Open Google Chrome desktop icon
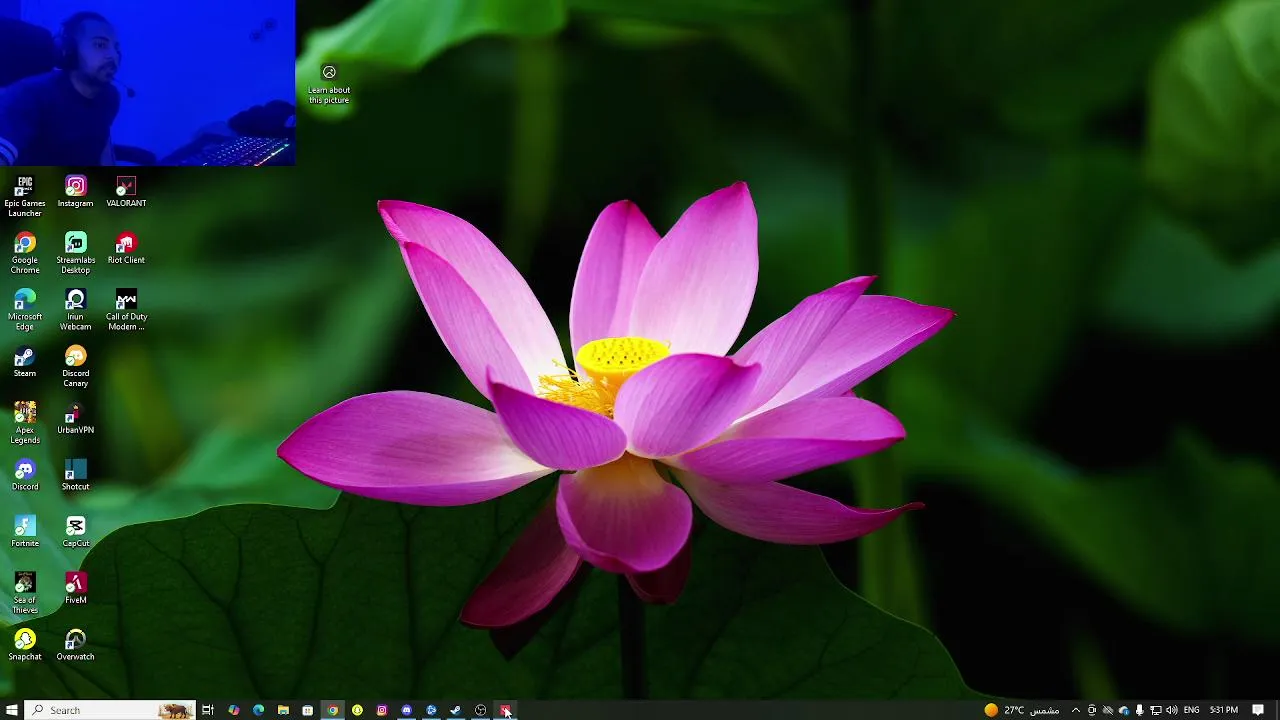 click(25, 253)
